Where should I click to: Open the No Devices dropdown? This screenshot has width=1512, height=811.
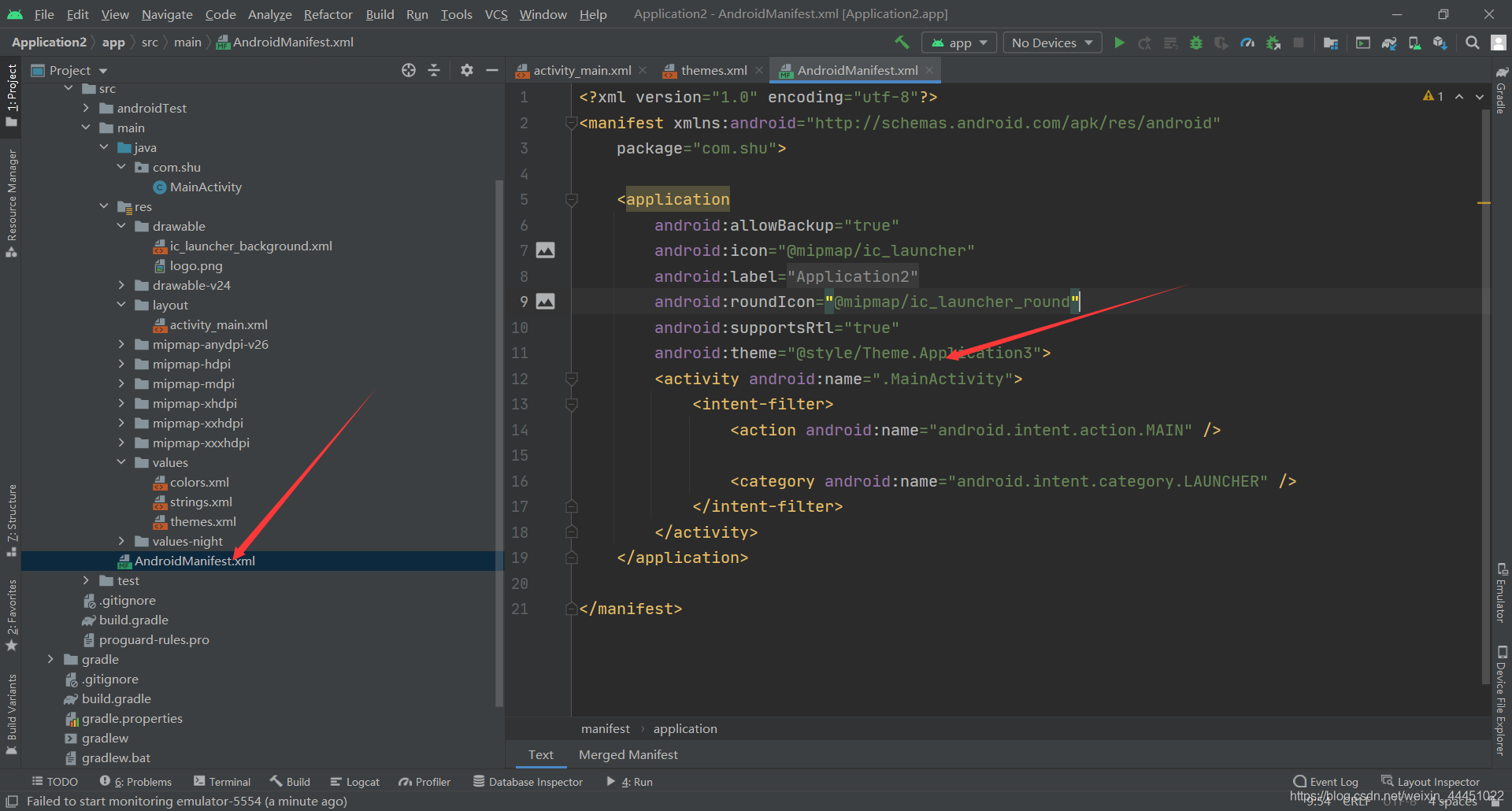tap(1052, 43)
